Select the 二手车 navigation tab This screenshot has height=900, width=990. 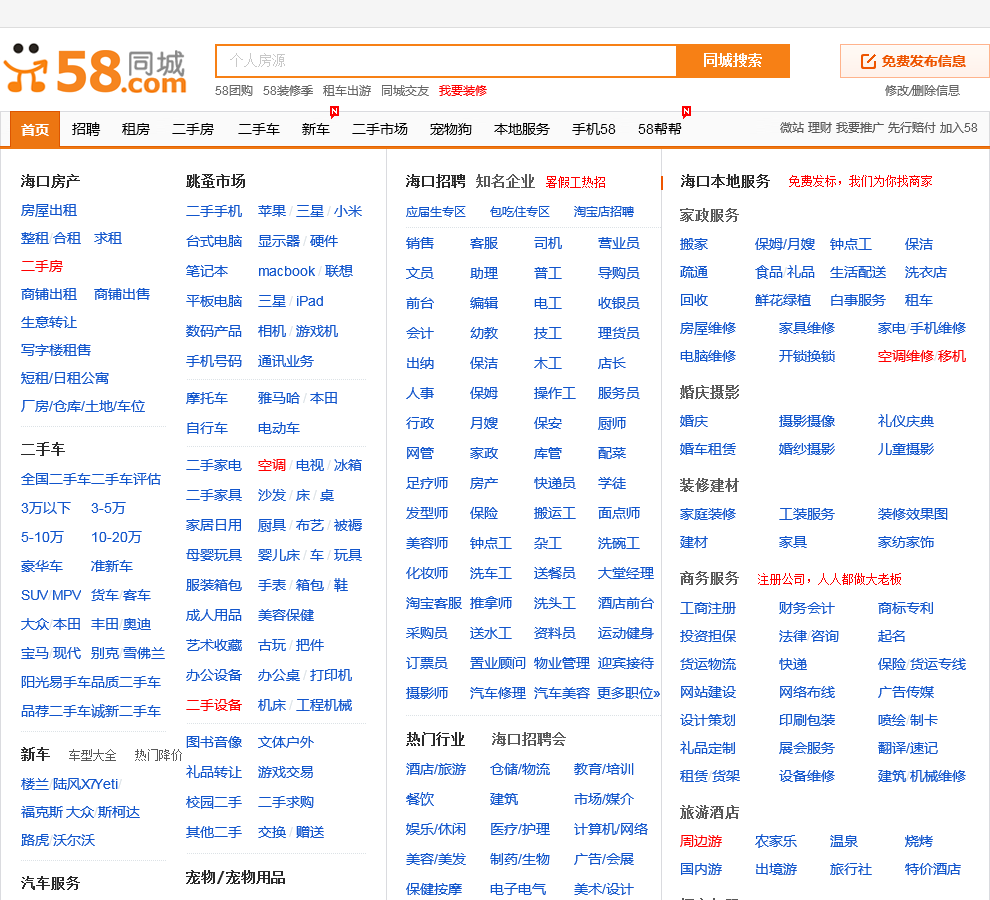point(259,129)
